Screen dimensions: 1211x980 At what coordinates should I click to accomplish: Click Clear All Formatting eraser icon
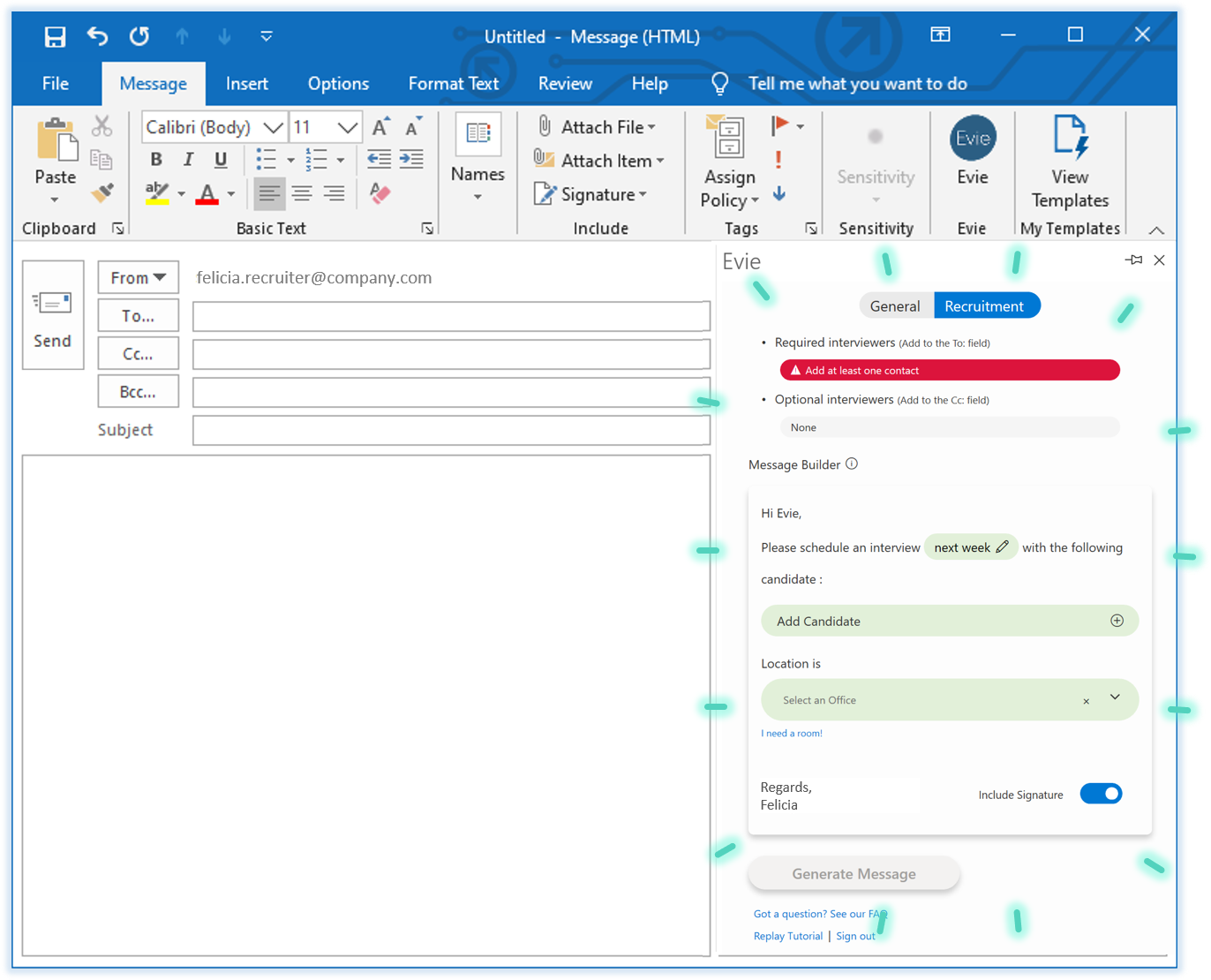(x=380, y=193)
